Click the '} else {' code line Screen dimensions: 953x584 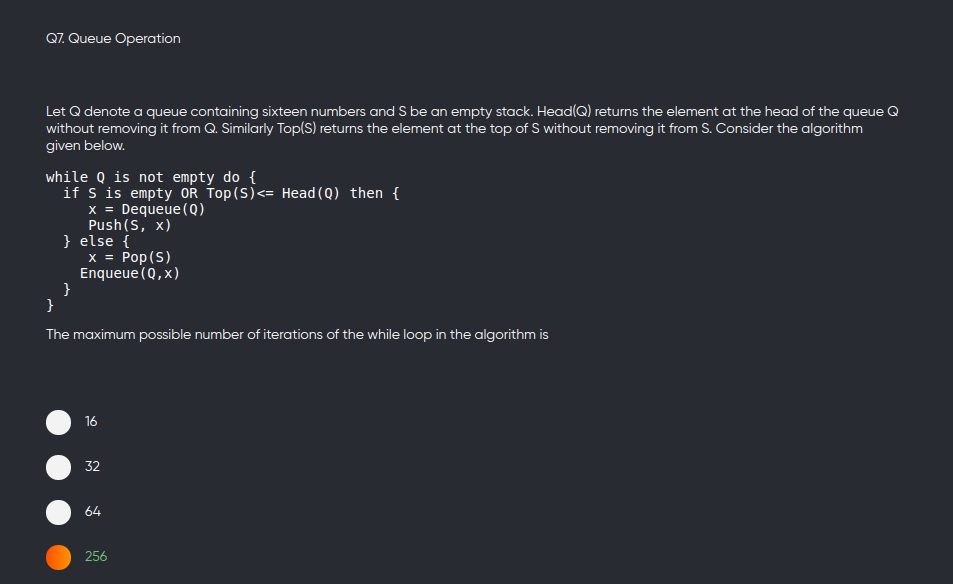(x=96, y=241)
